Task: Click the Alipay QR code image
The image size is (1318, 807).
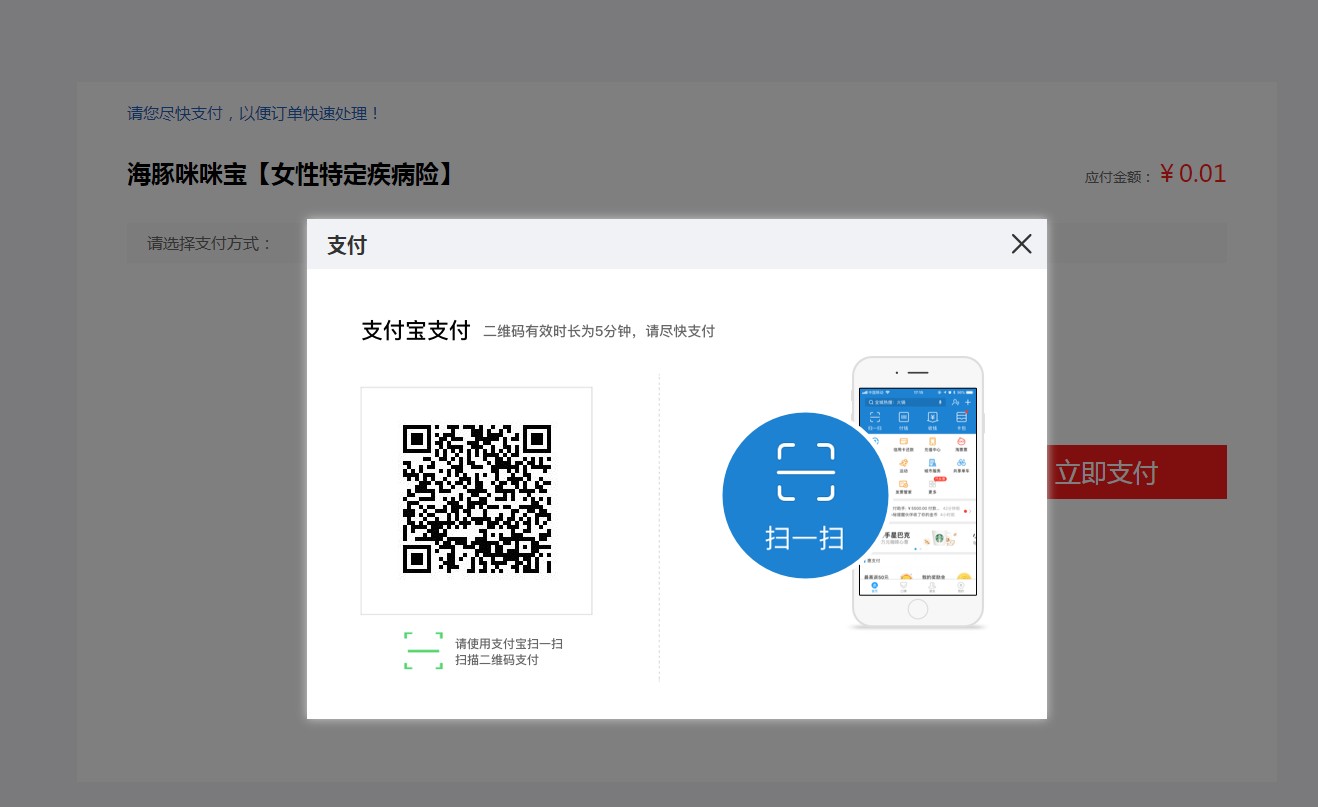Action: pos(476,499)
